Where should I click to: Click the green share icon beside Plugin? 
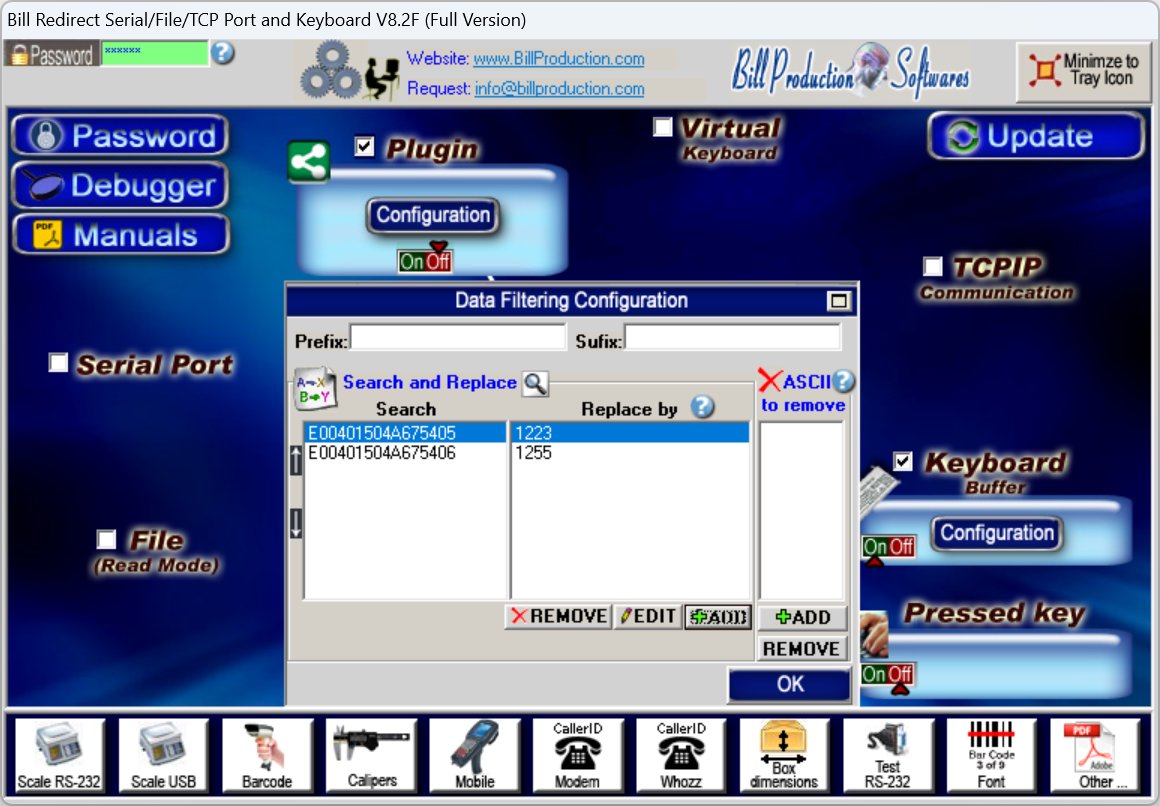[308, 161]
